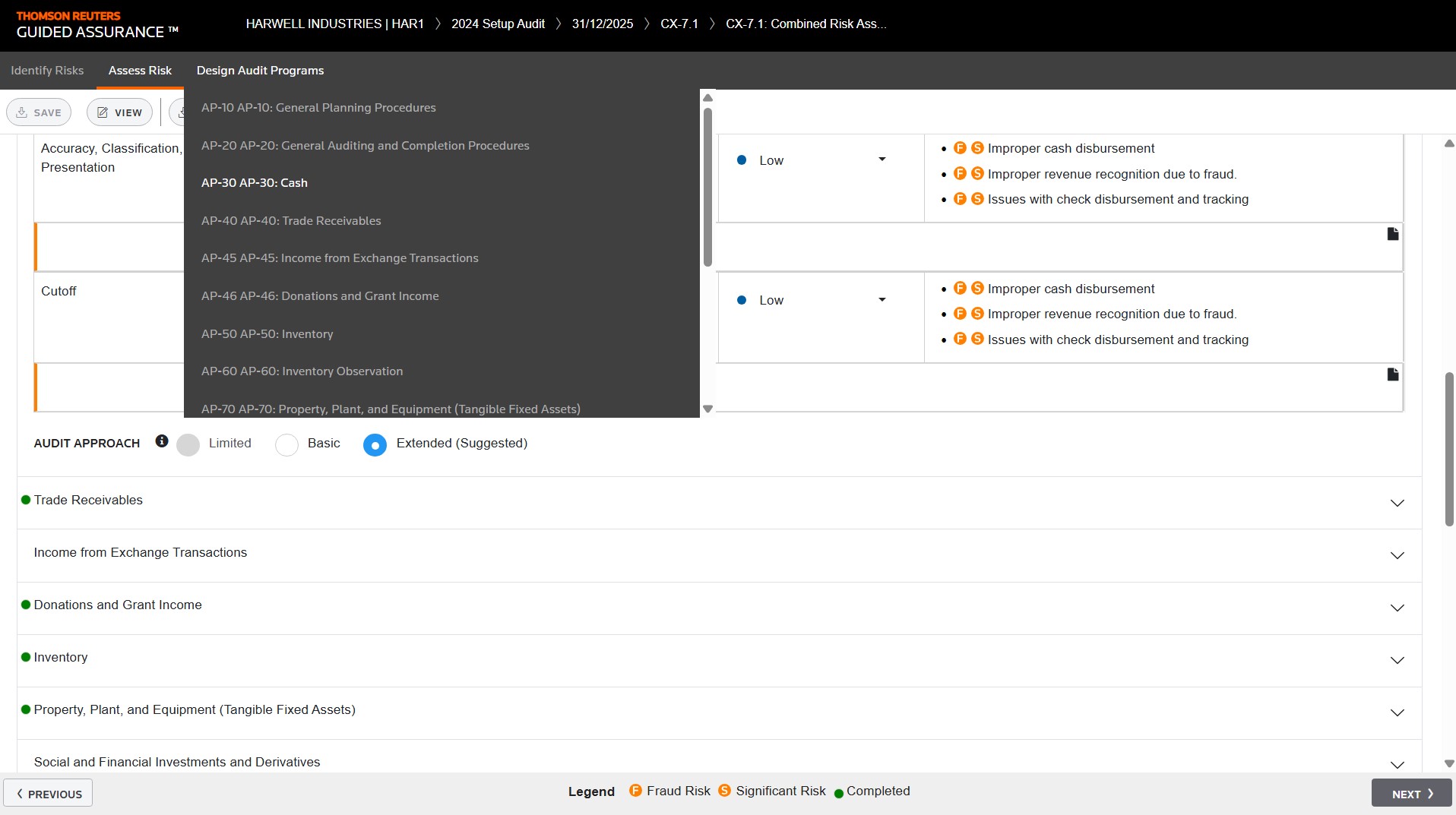
Task: Go to the Next page
Action: coord(1411,793)
